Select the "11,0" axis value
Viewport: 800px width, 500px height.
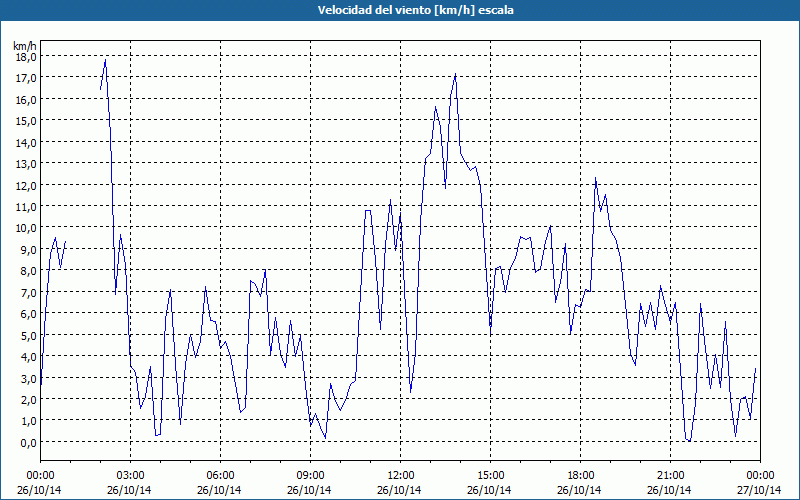tap(26, 207)
